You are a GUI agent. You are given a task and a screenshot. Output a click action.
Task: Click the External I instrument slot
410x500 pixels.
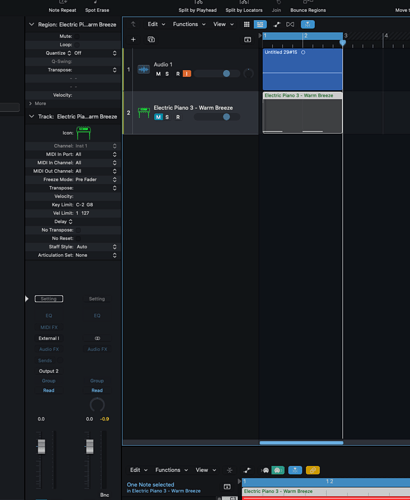pyautogui.click(x=49, y=338)
